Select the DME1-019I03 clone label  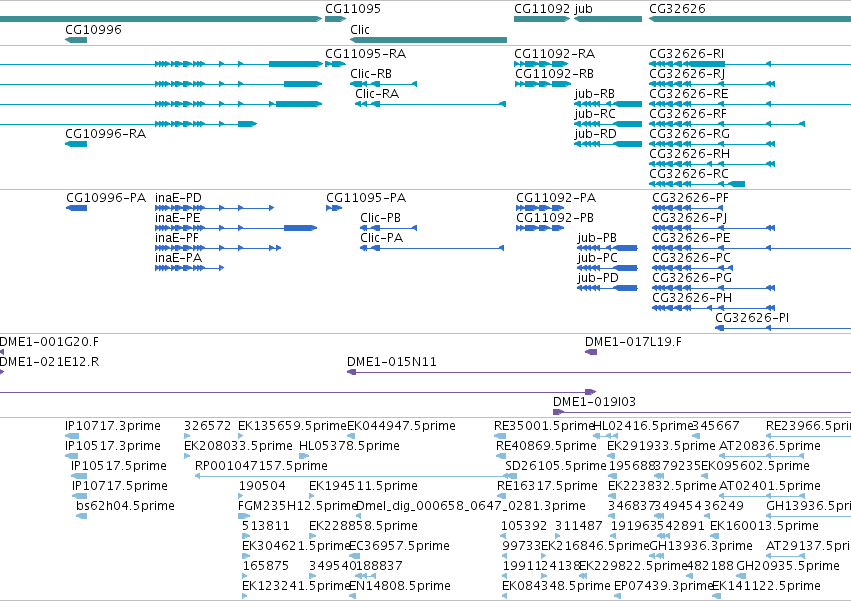pyautogui.click(x=594, y=403)
